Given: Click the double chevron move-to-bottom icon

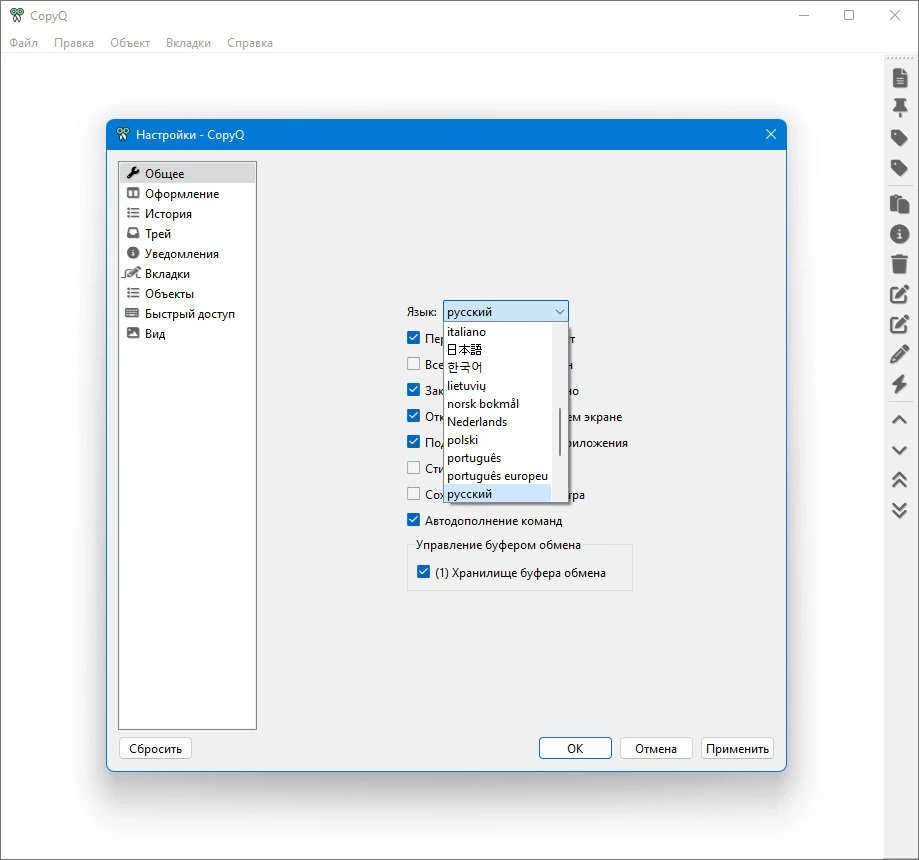Looking at the screenshot, I should click(x=900, y=510).
